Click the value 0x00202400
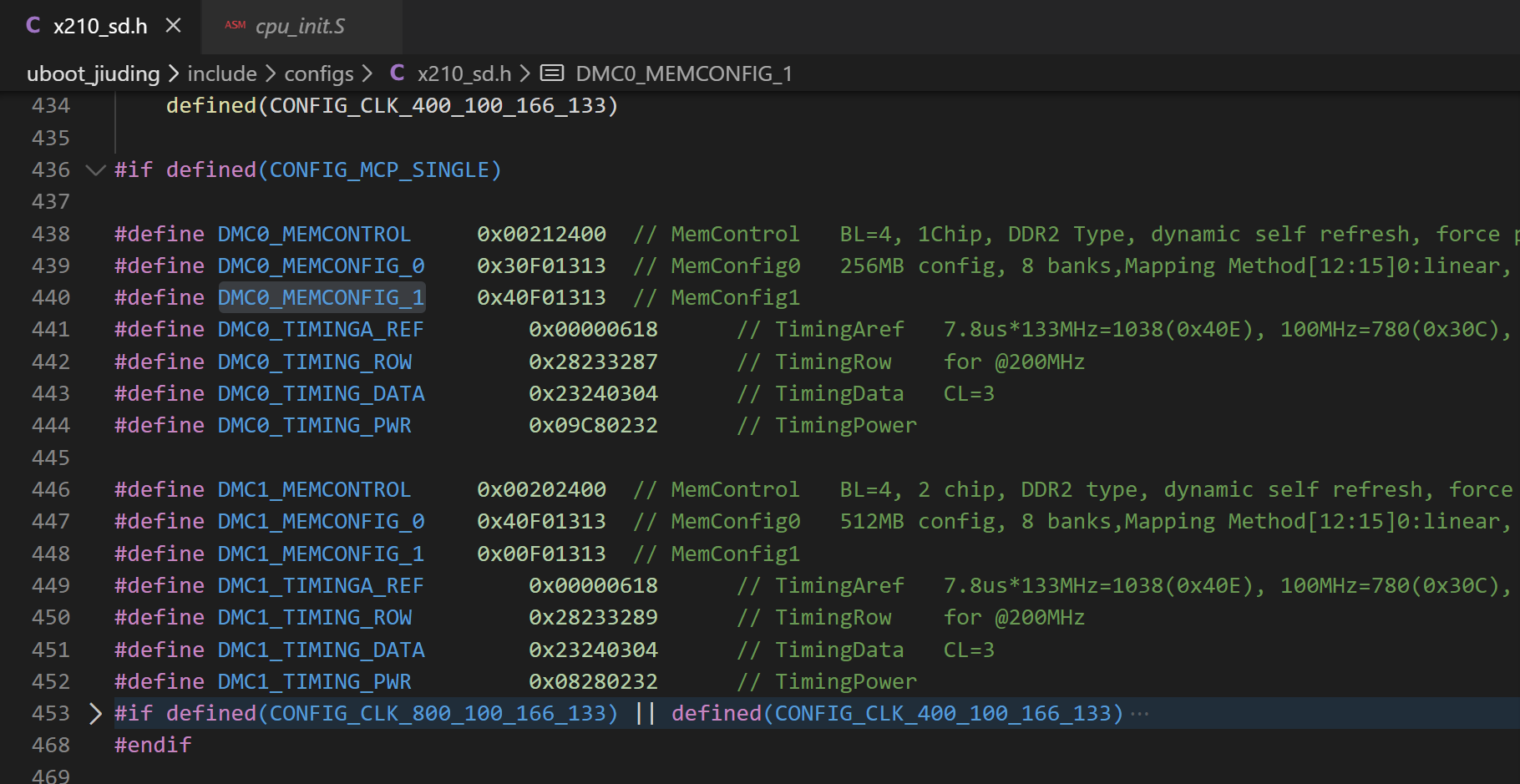Viewport: 1520px width, 784px height. [x=542, y=490]
